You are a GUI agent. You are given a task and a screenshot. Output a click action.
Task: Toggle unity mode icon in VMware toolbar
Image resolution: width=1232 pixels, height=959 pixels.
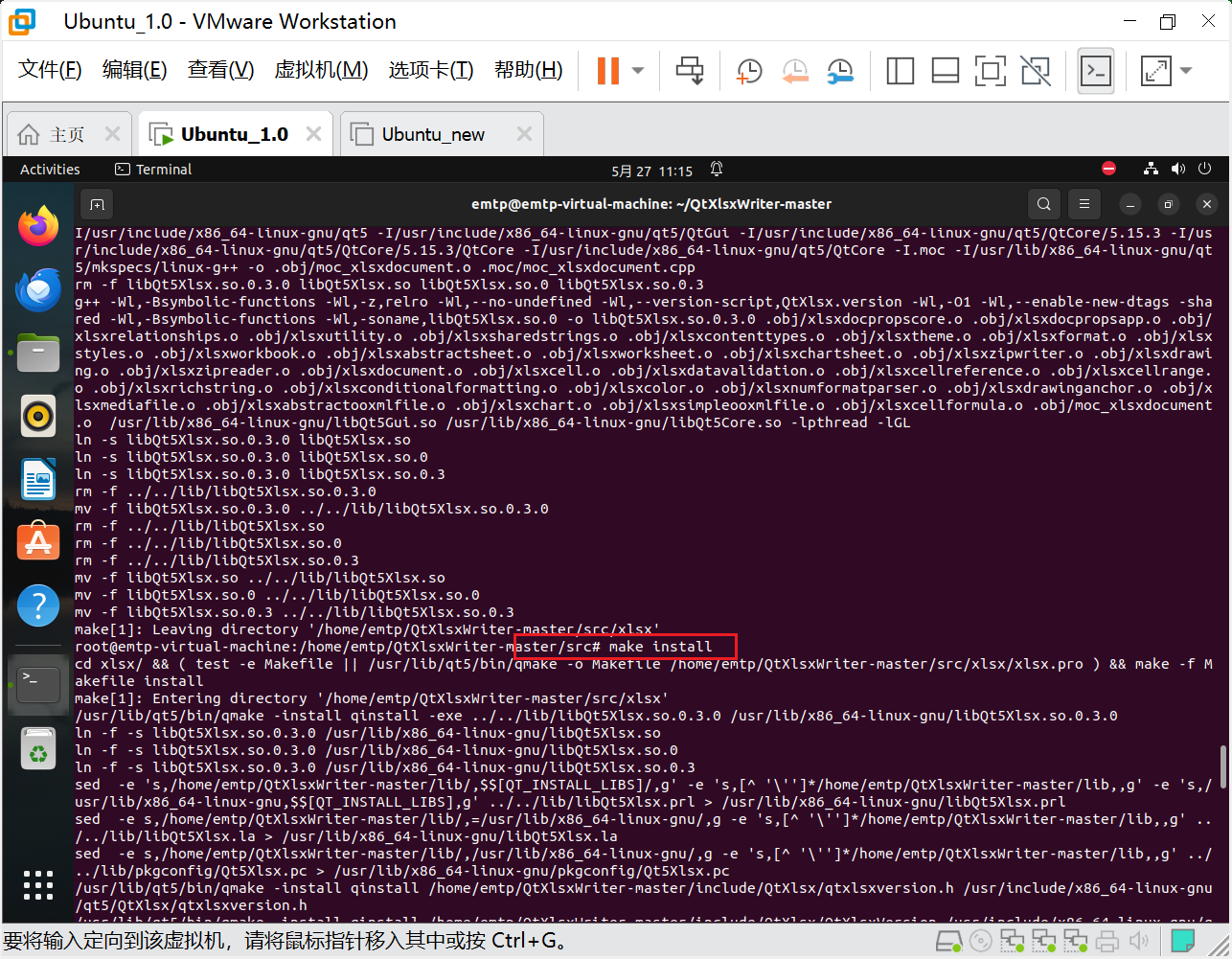click(1035, 70)
